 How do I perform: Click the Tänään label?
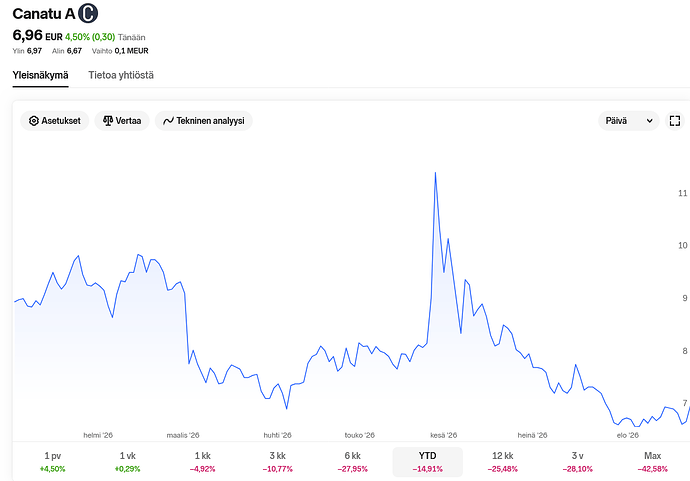[x=132, y=37]
